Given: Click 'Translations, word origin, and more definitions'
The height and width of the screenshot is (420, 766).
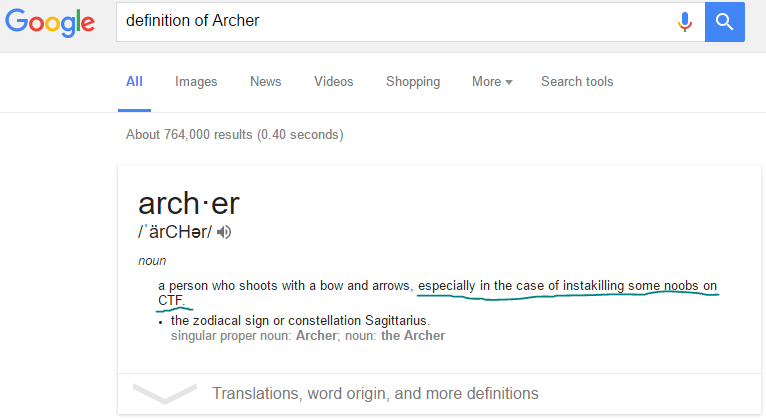Looking at the screenshot, I should (x=375, y=393).
